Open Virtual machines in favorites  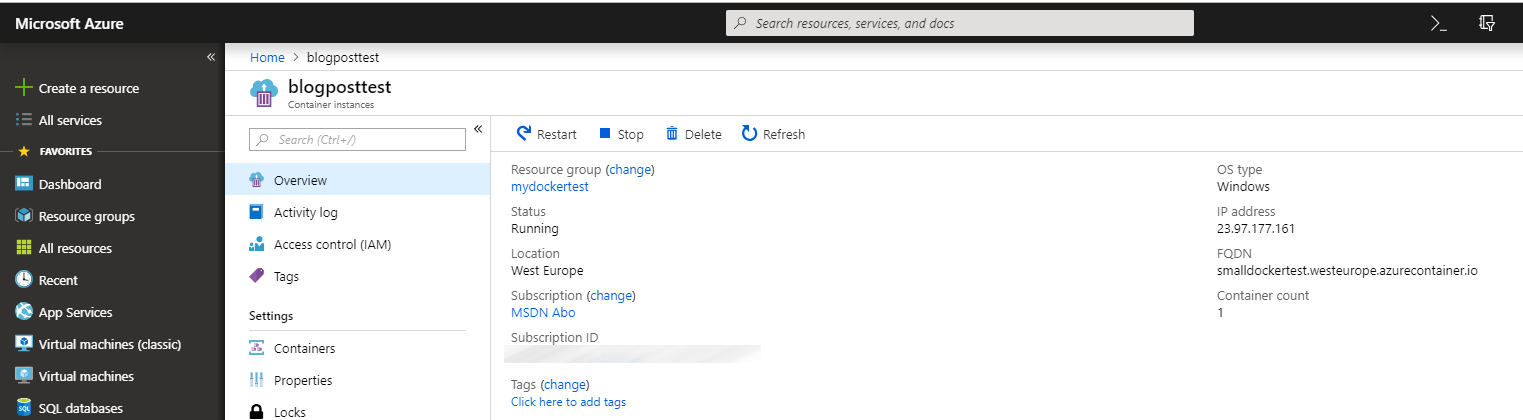86,376
